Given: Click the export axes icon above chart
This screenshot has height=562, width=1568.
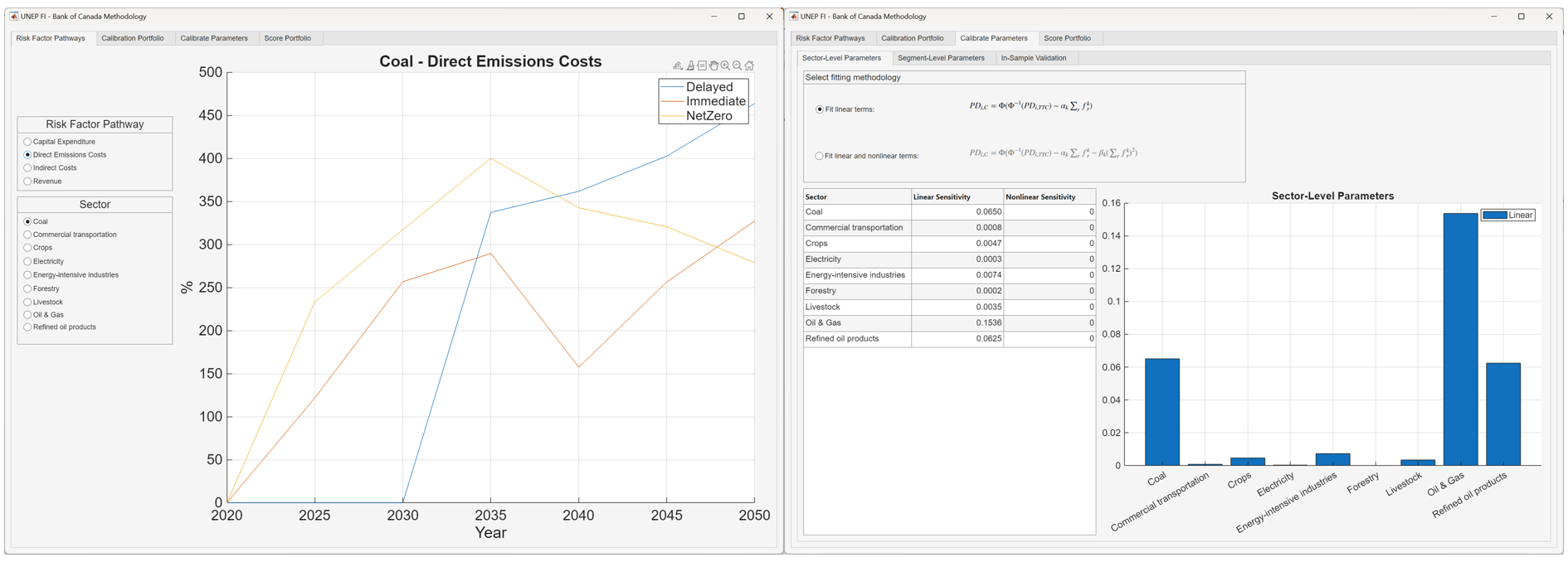Looking at the screenshot, I should pyautogui.click(x=678, y=65).
